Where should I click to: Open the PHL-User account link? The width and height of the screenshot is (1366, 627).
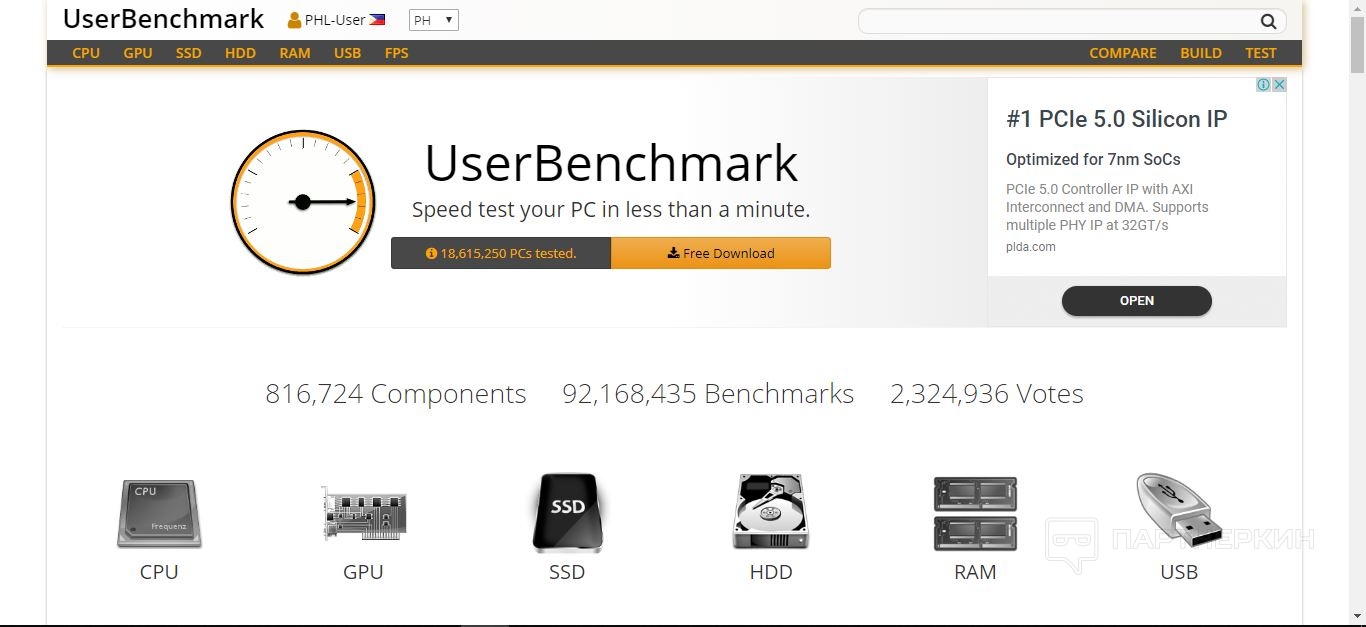(336, 20)
